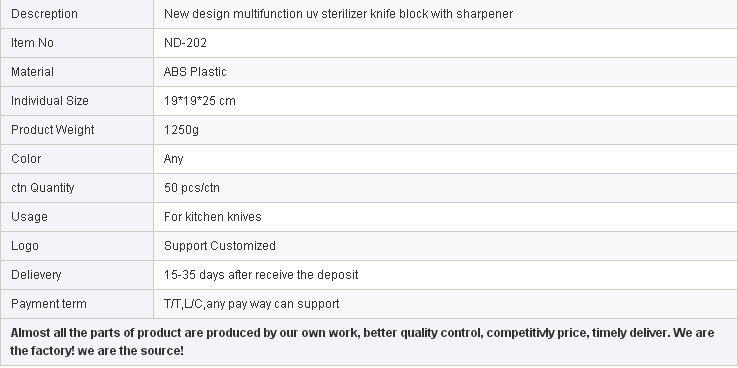Click the bold factory statement paragraph

[x=362, y=342]
